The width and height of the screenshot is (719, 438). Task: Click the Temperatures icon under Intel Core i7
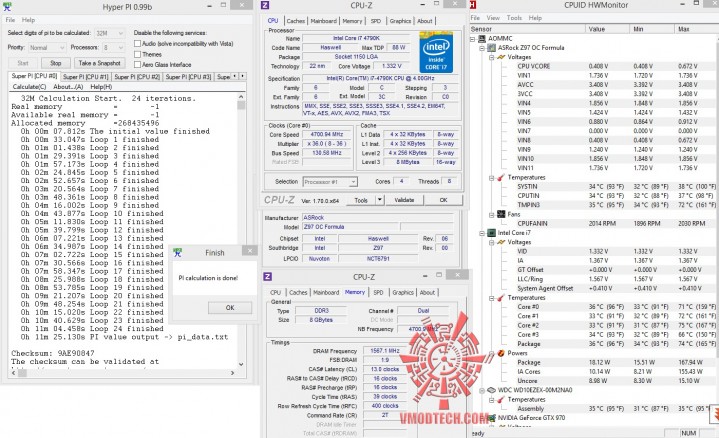501,298
